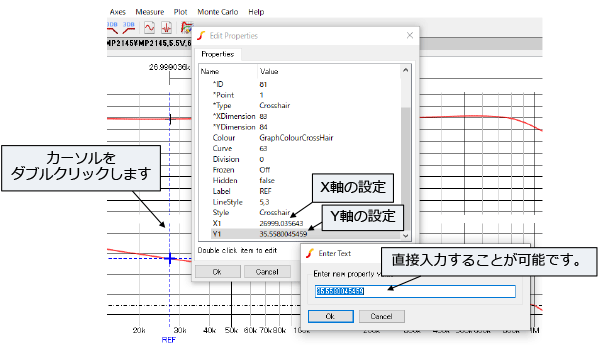This screenshot has width=600, height=360.
Task: Select the *XDimension property row
Action: click(305, 116)
